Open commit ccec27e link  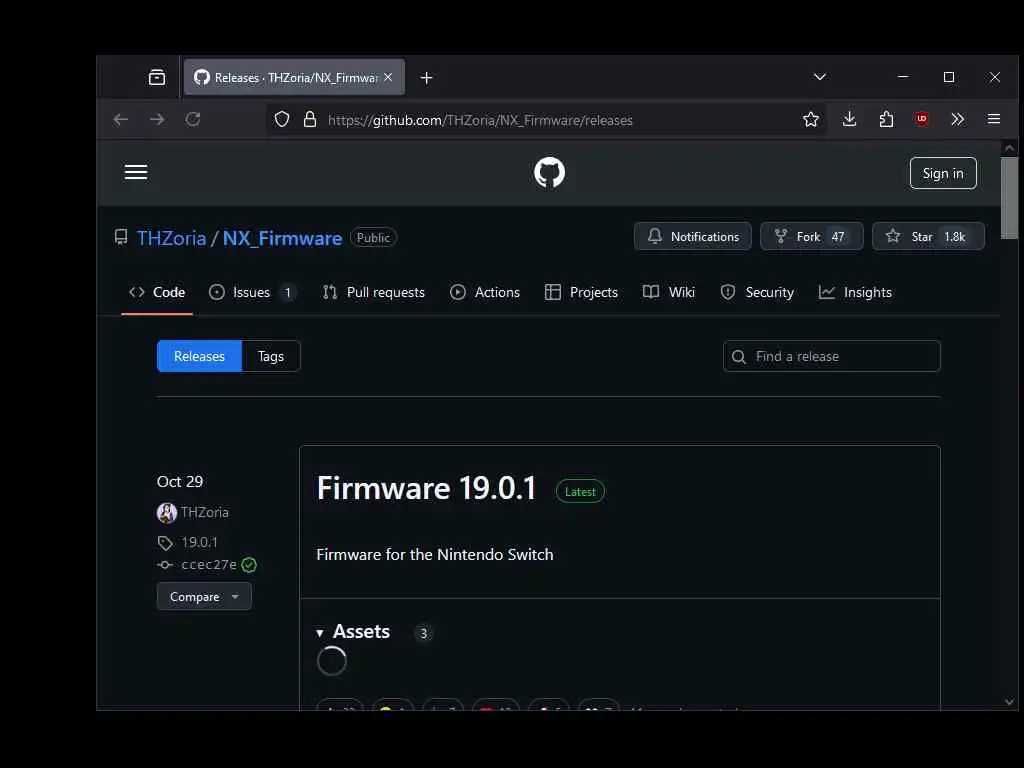[209, 565]
